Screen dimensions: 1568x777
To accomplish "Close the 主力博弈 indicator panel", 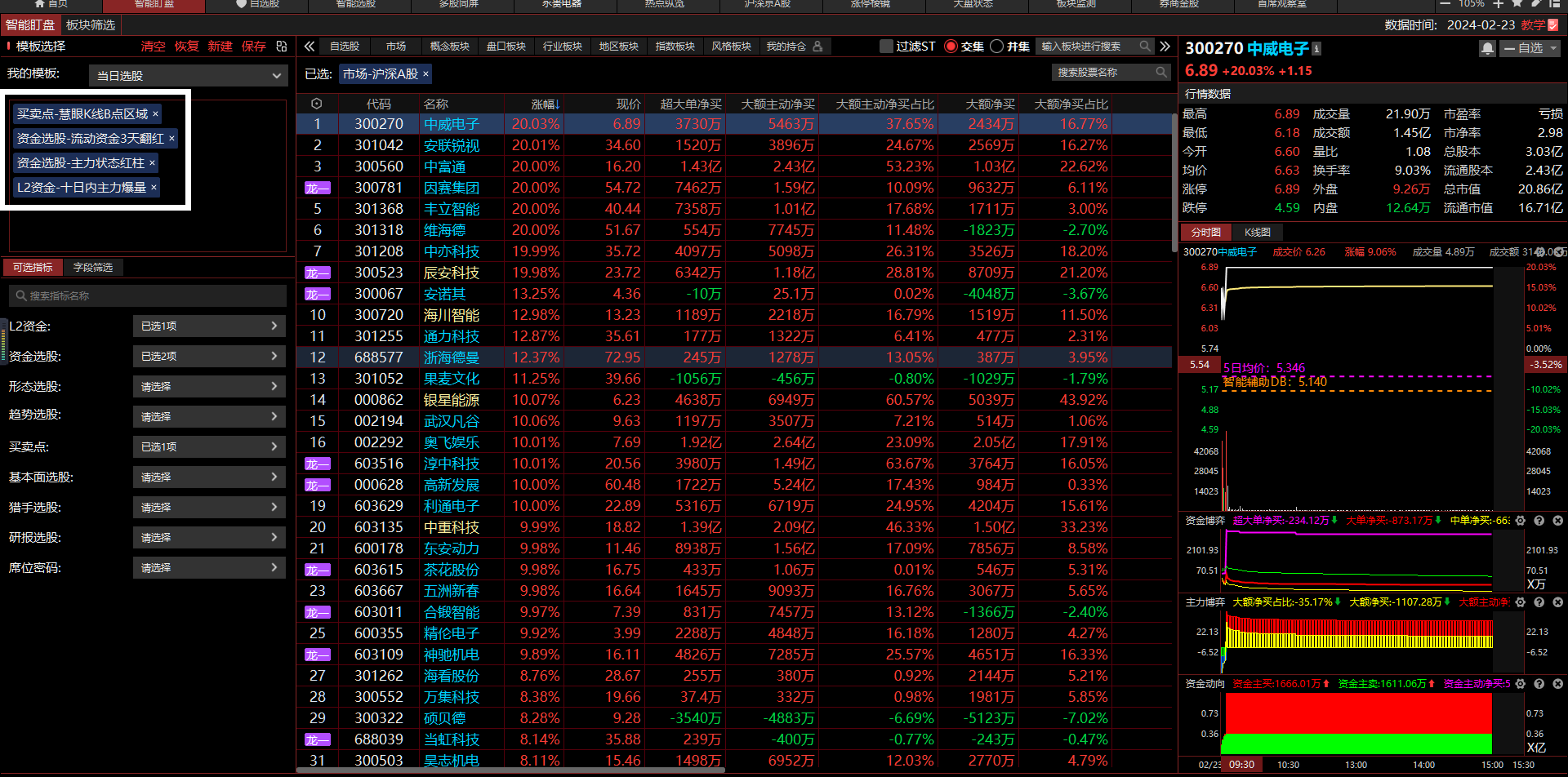I will point(1557,602).
